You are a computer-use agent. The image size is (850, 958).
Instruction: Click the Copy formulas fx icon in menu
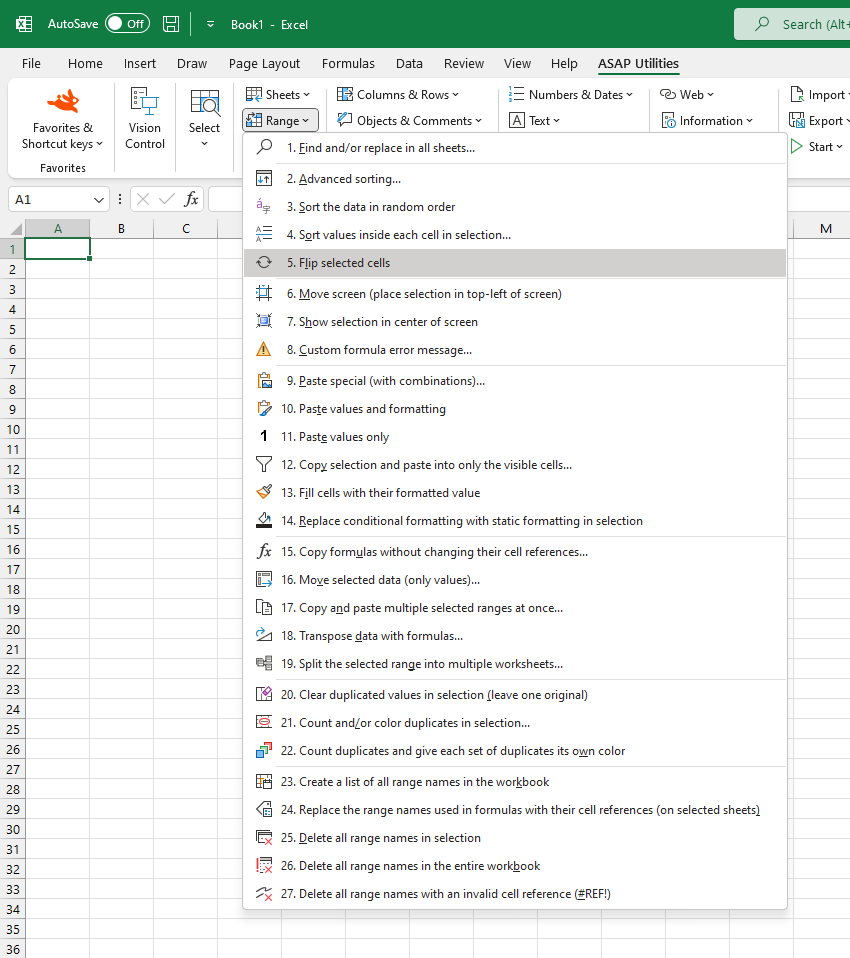point(264,551)
